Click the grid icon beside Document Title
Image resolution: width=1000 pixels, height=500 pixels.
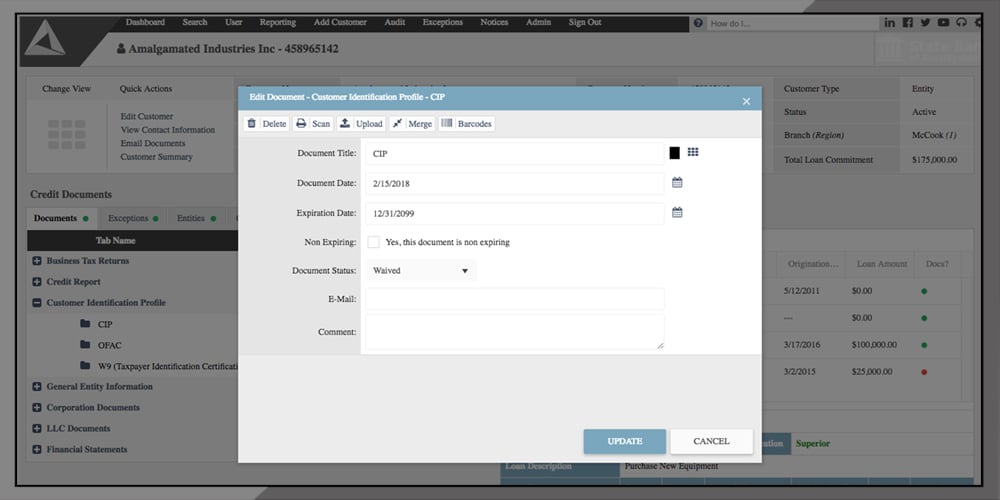click(x=693, y=153)
